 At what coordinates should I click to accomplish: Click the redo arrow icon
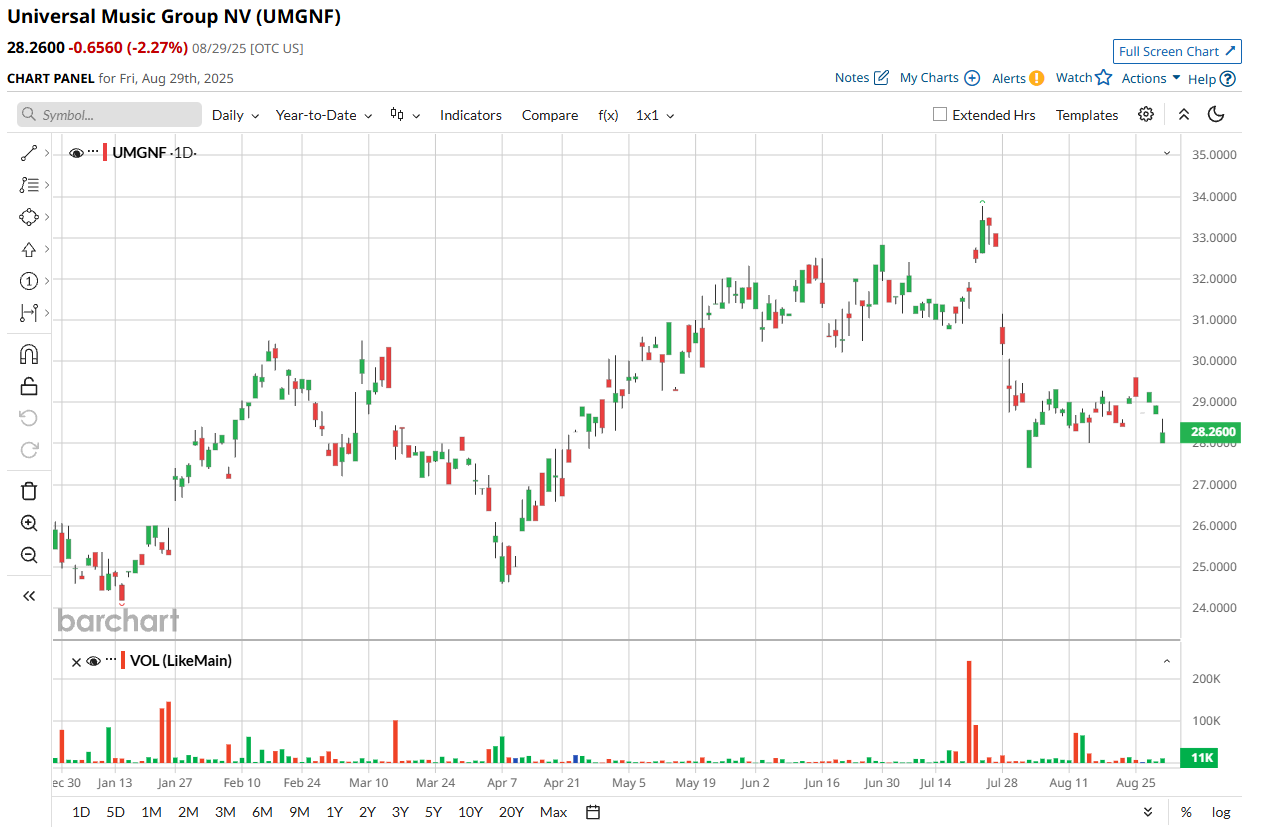coord(29,450)
